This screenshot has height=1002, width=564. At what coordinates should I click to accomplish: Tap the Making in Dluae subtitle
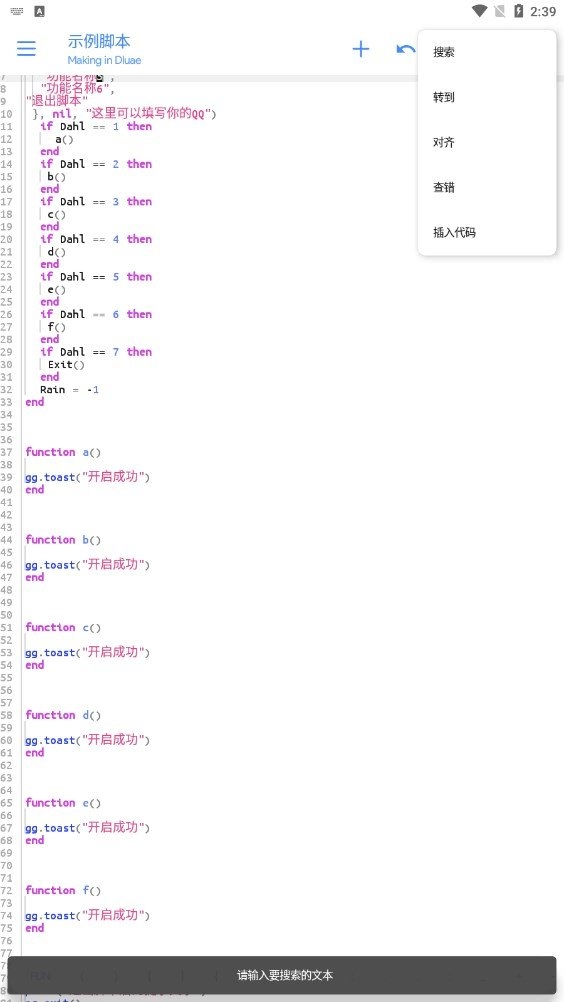[104, 60]
